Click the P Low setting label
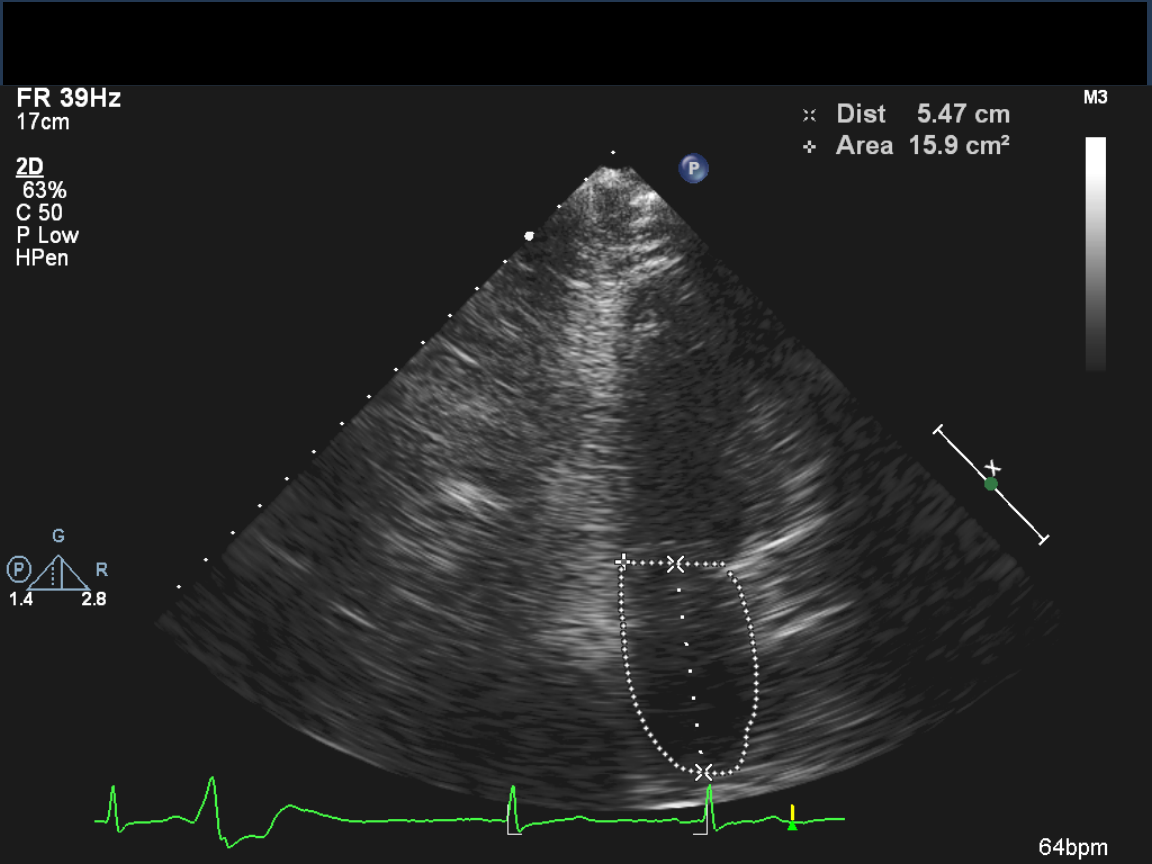This screenshot has width=1152, height=864. pos(47,236)
